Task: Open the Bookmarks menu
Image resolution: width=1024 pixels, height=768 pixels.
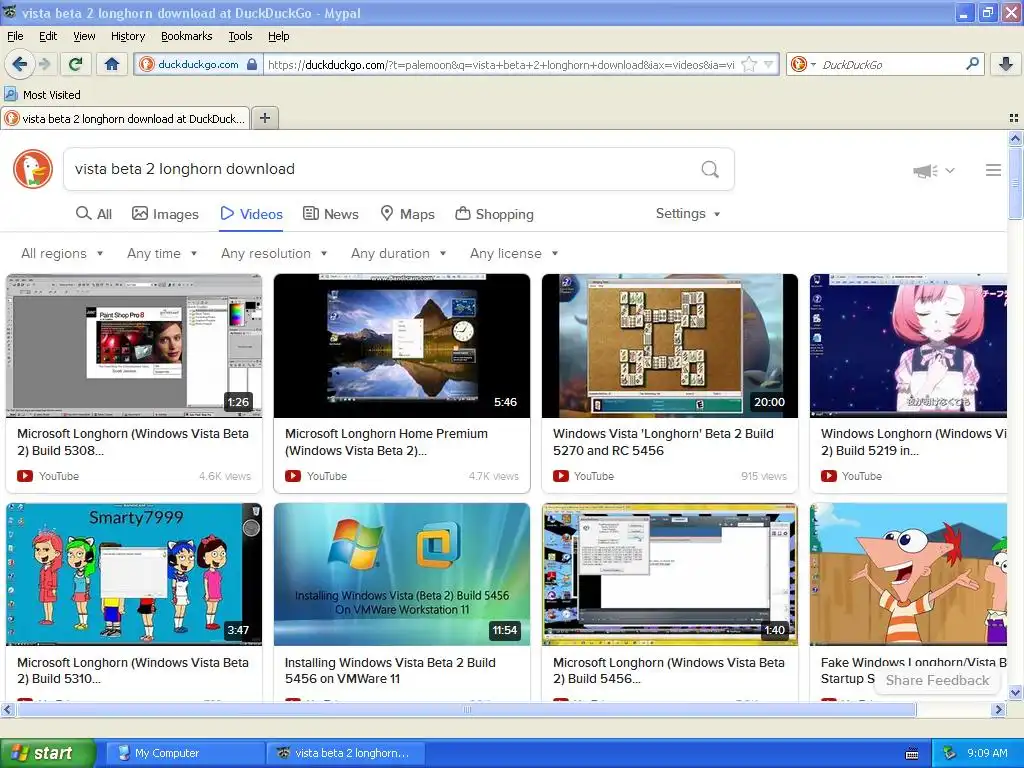Action: click(187, 36)
